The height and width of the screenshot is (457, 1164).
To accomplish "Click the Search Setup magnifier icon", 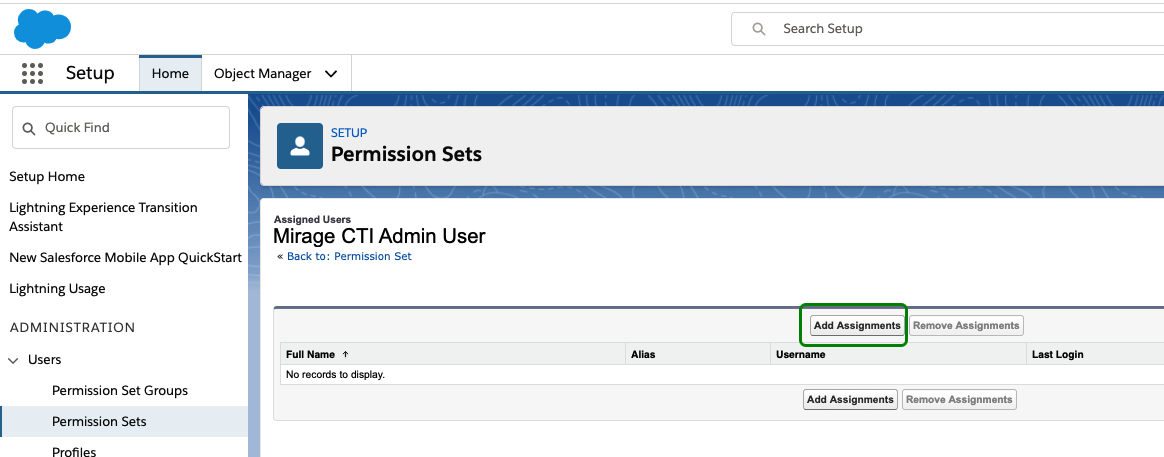I will click(759, 29).
